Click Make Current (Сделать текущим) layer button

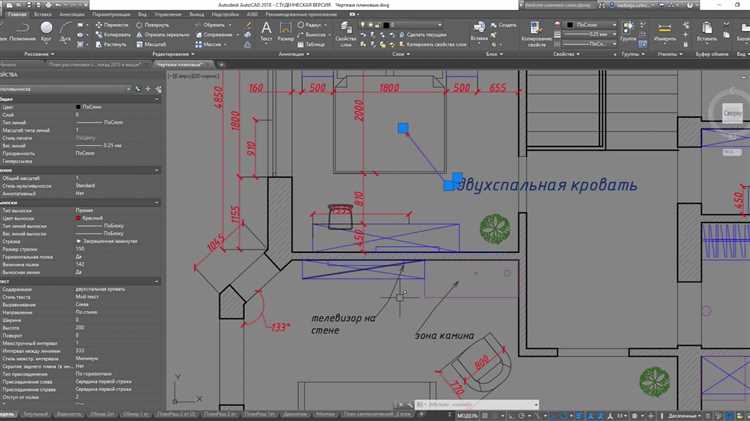pyautogui.click(x=422, y=35)
